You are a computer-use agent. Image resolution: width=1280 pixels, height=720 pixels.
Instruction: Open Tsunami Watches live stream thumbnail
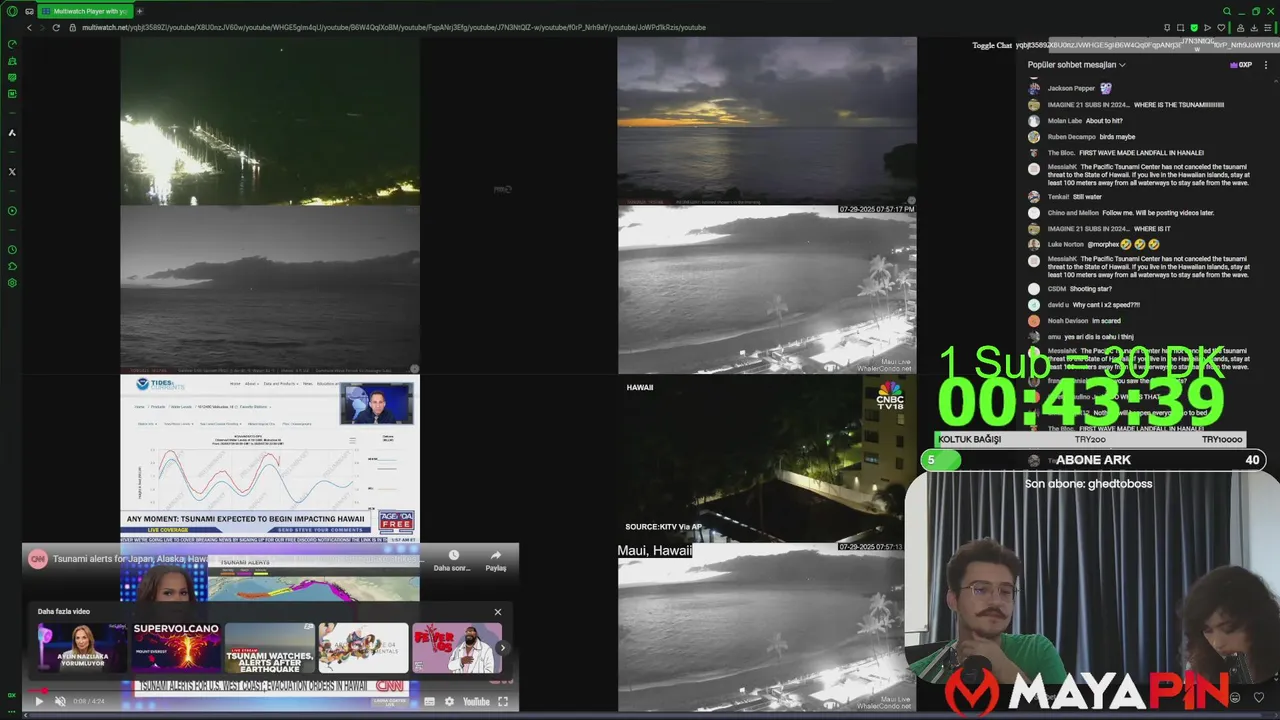tap(270, 647)
